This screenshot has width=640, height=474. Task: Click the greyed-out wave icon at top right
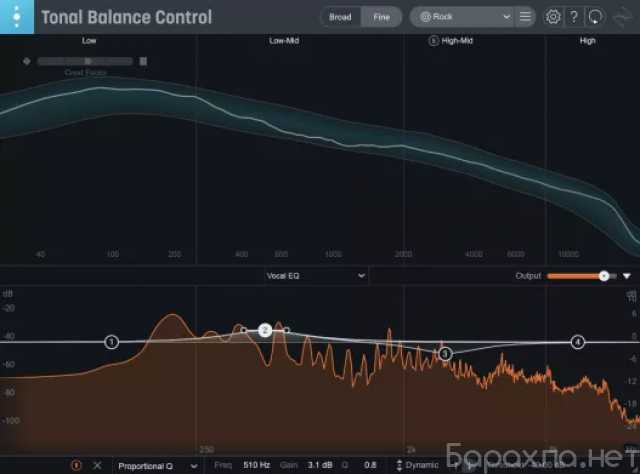point(622,18)
